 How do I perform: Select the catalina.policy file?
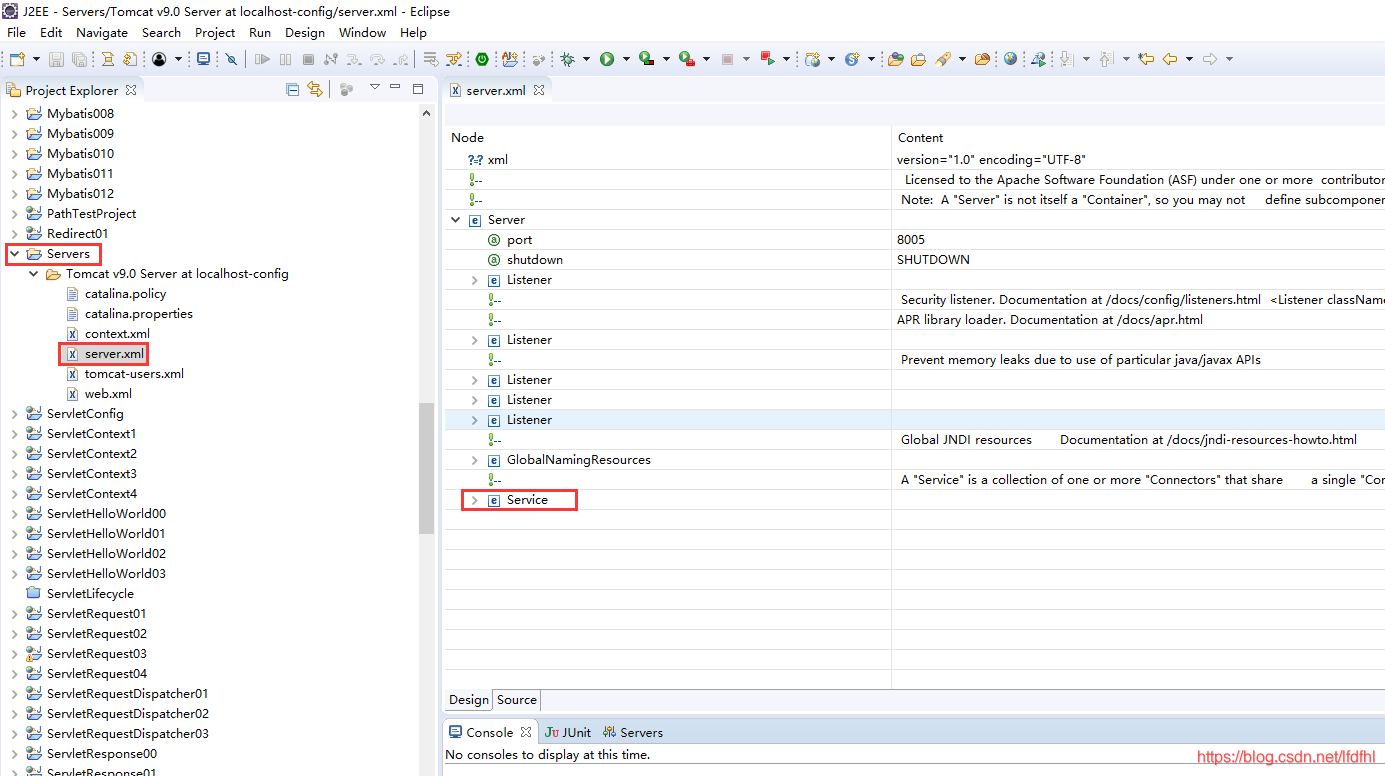click(x=116, y=294)
